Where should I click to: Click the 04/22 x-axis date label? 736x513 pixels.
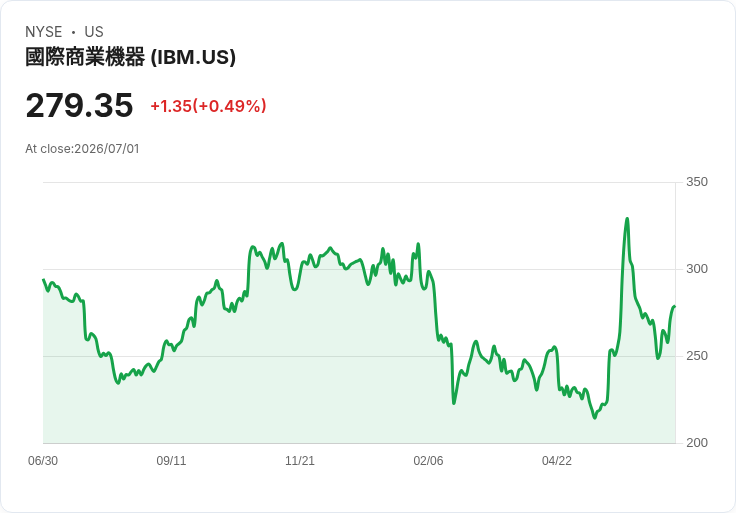point(557,461)
